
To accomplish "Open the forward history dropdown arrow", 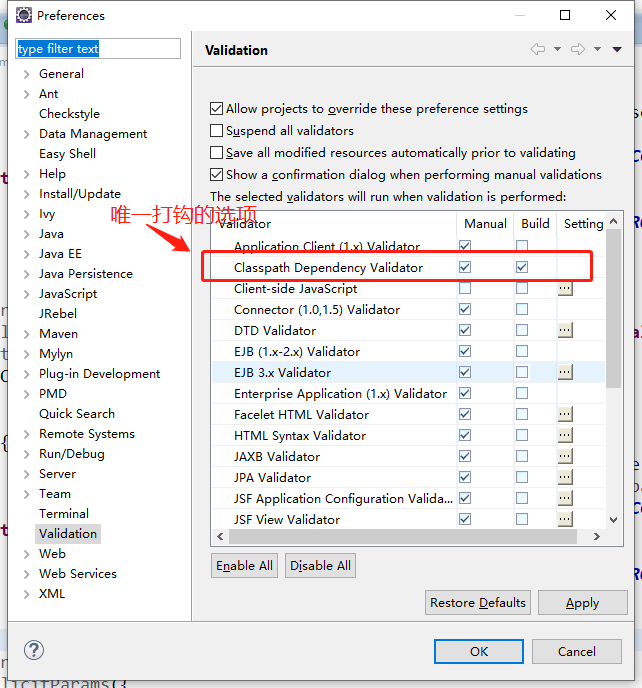I will pyautogui.click(x=597, y=49).
